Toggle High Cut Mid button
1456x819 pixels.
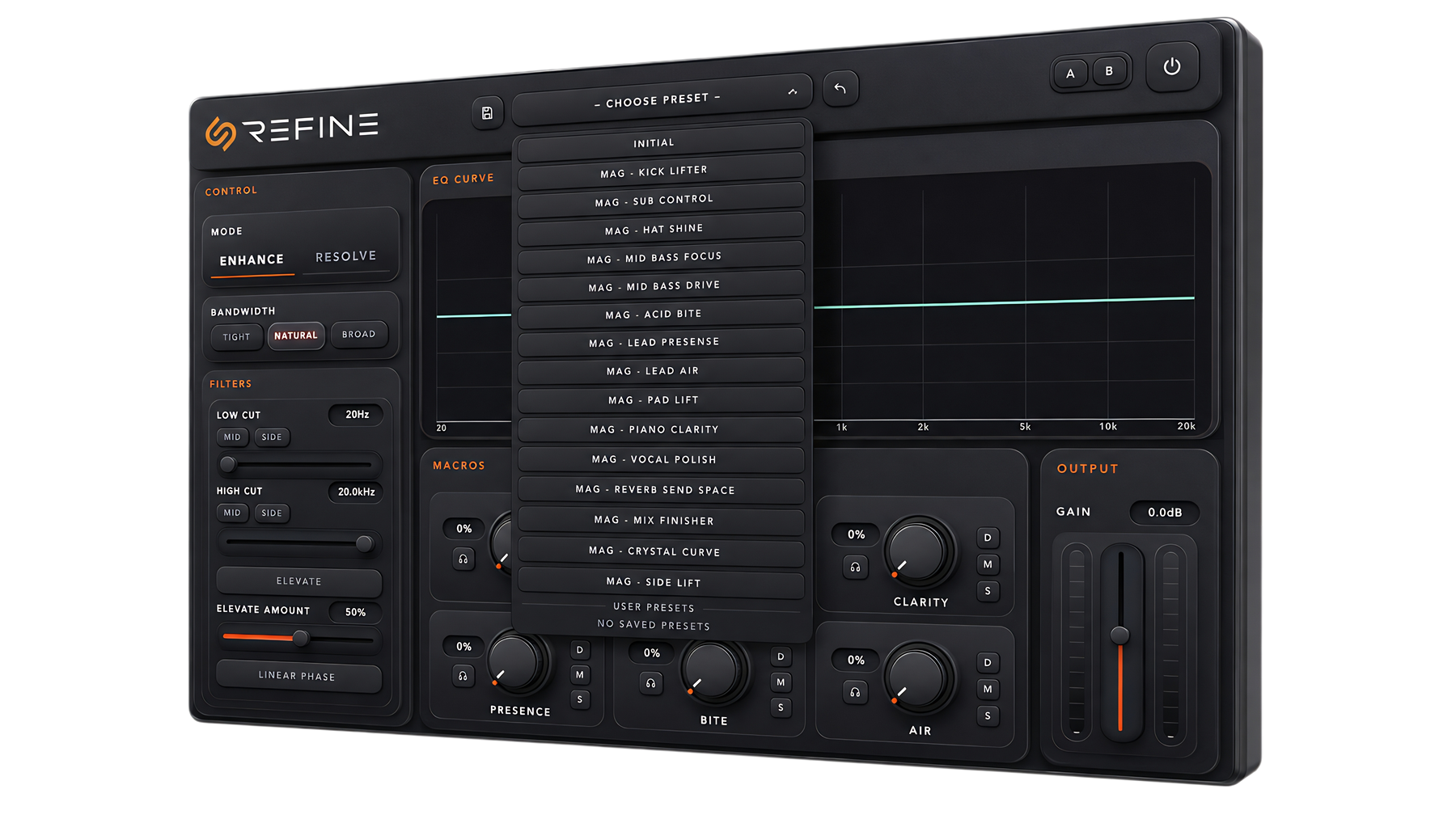[x=232, y=513]
